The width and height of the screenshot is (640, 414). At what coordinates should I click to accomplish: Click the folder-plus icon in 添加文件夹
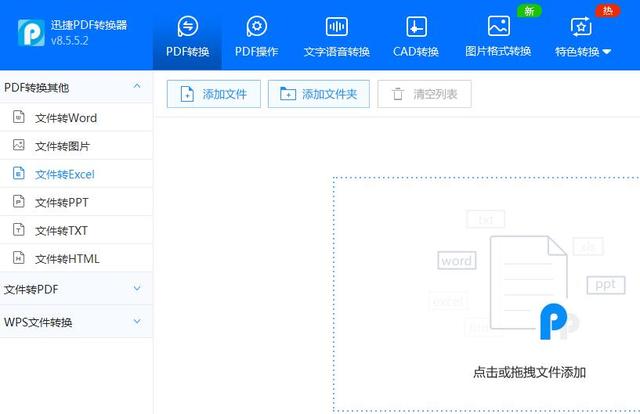(288, 93)
